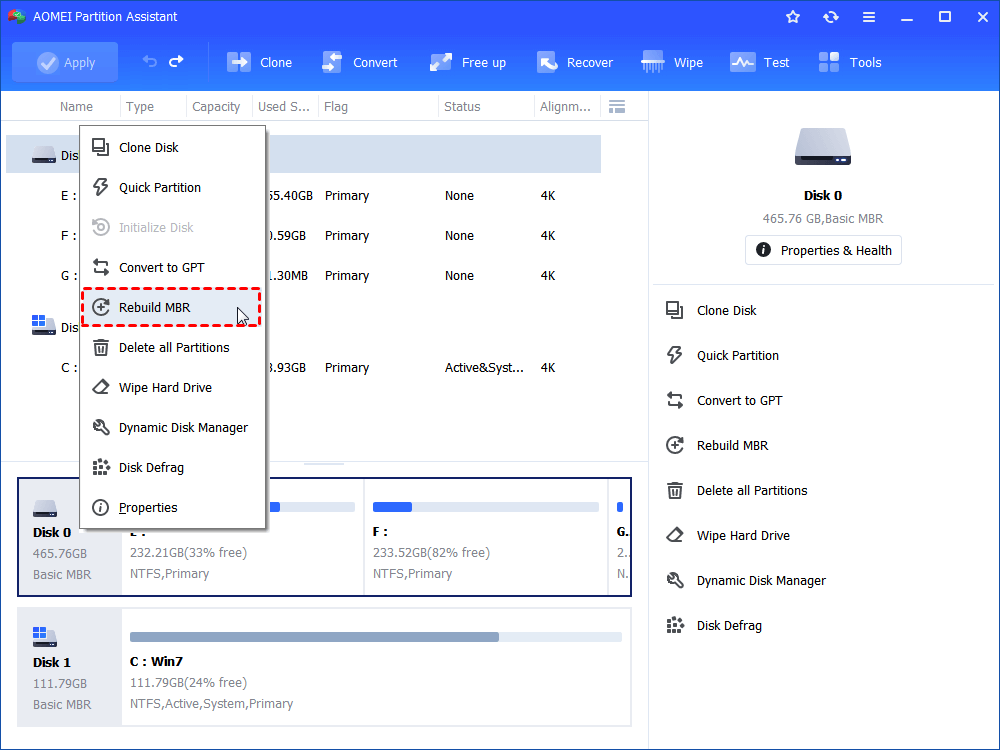Select Rebuild MBR in context menu
Screen dimensions: 1000x750
click(x=171, y=307)
